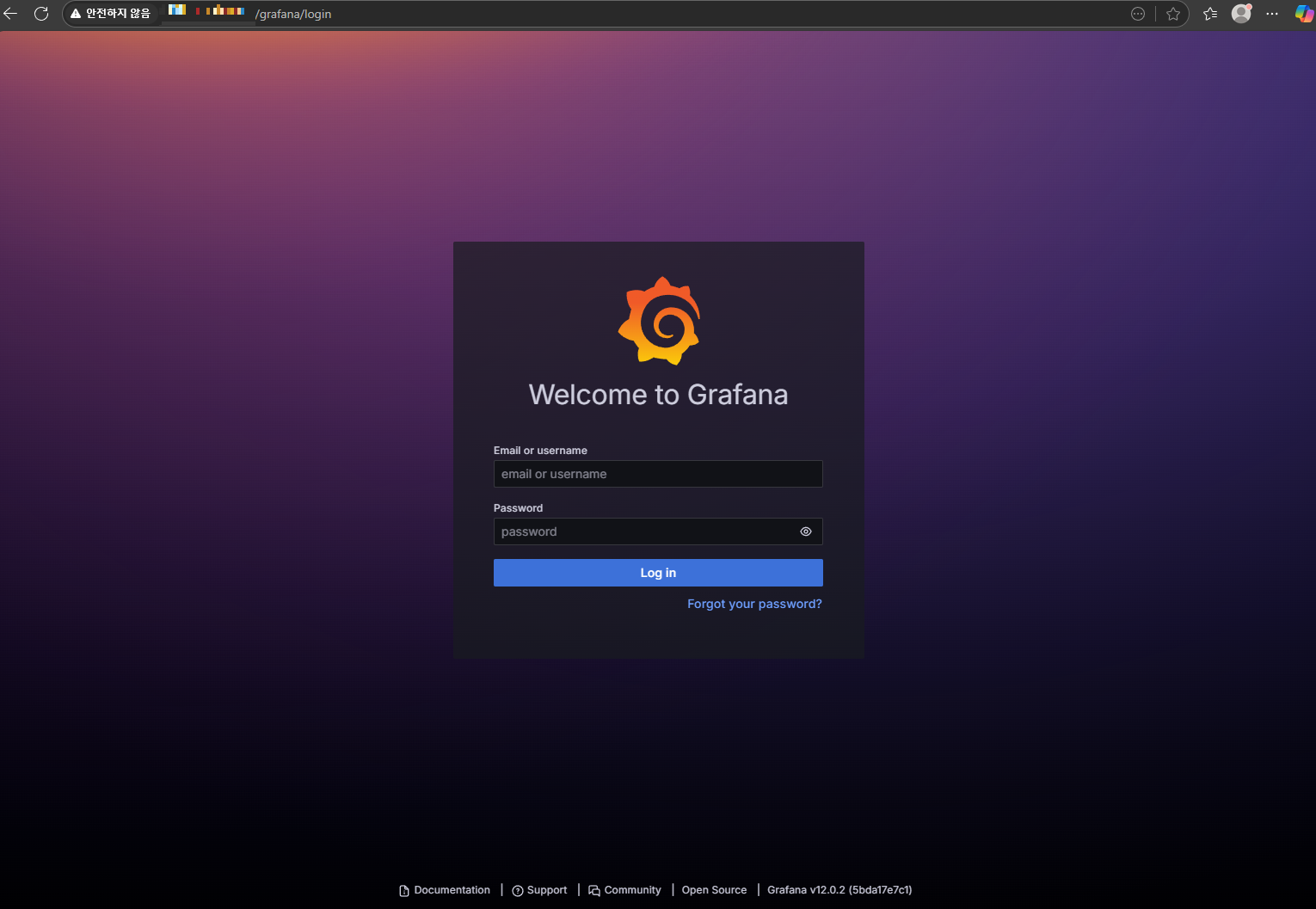The height and width of the screenshot is (909, 1316).
Task: Reload the Grafana login page
Action: [x=41, y=14]
